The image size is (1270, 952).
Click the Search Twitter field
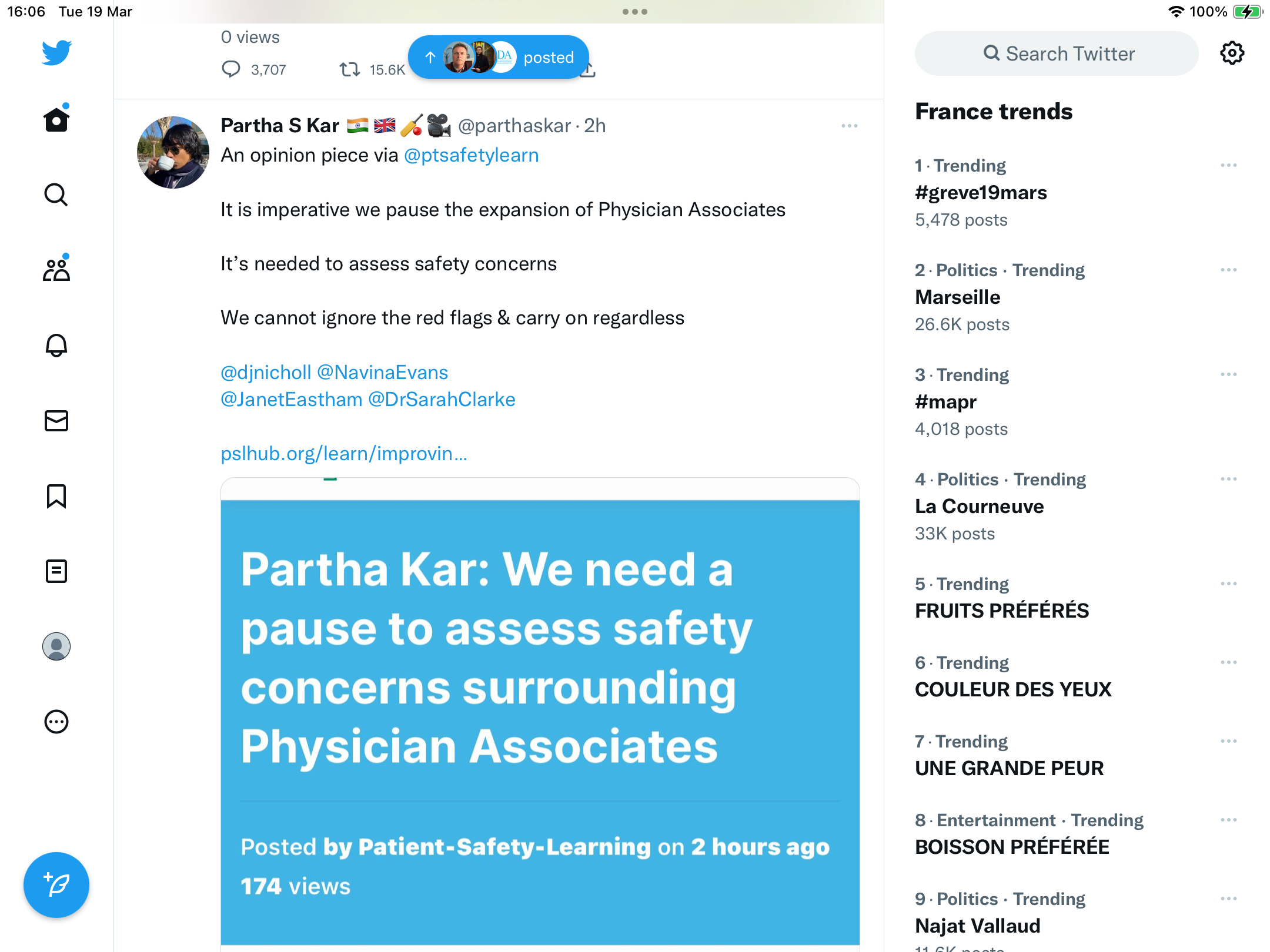click(1057, 53)
